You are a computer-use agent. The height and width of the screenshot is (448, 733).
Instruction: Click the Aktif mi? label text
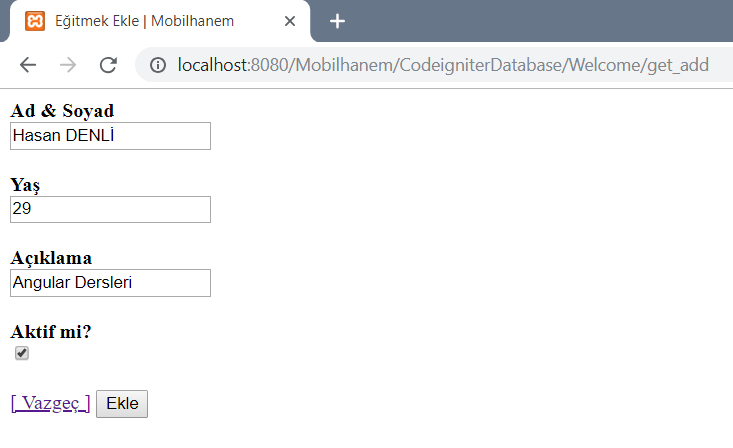(x=51, y=332)
